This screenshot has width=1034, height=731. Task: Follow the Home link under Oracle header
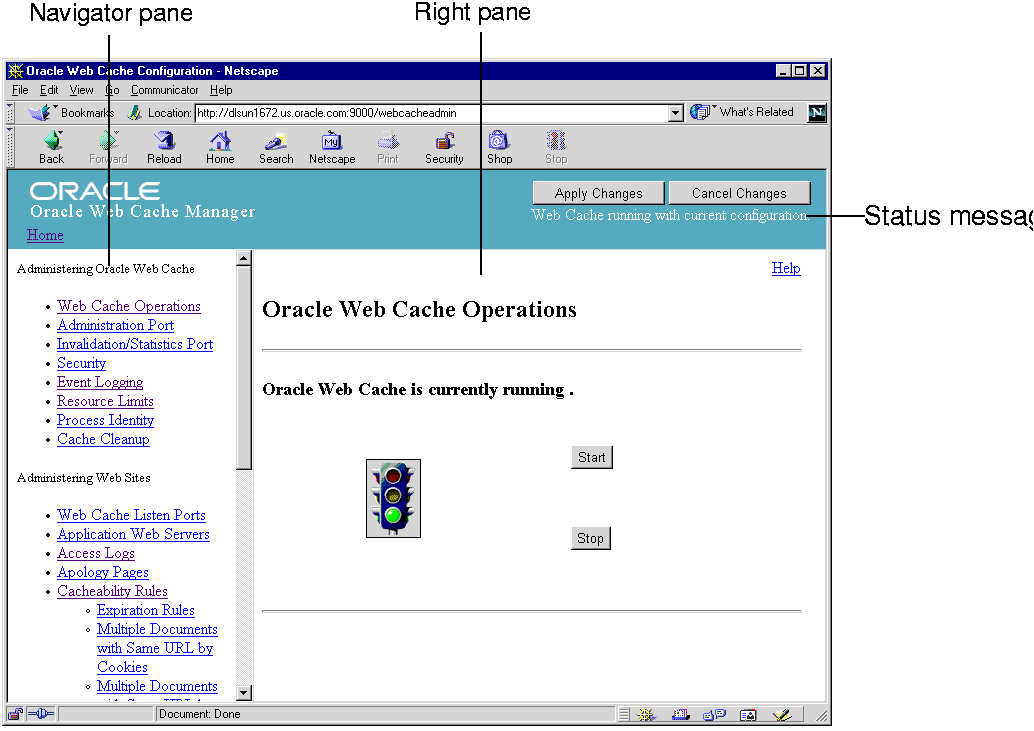click(46, 235)
